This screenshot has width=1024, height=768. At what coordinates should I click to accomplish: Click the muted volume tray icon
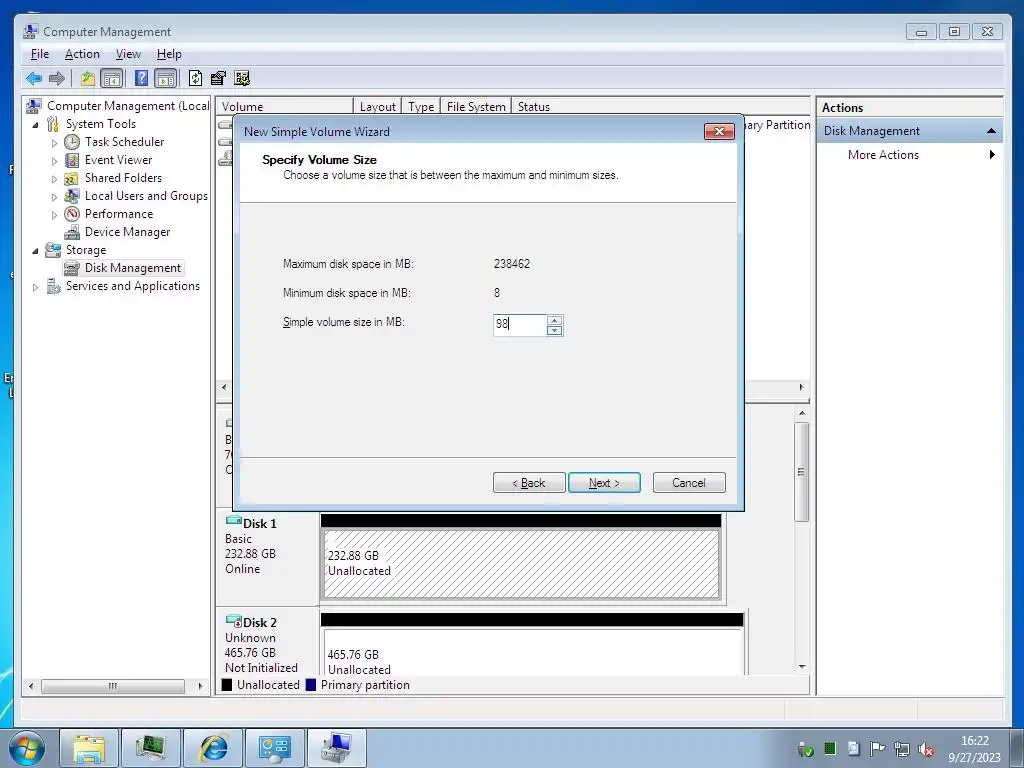[925, 749]
